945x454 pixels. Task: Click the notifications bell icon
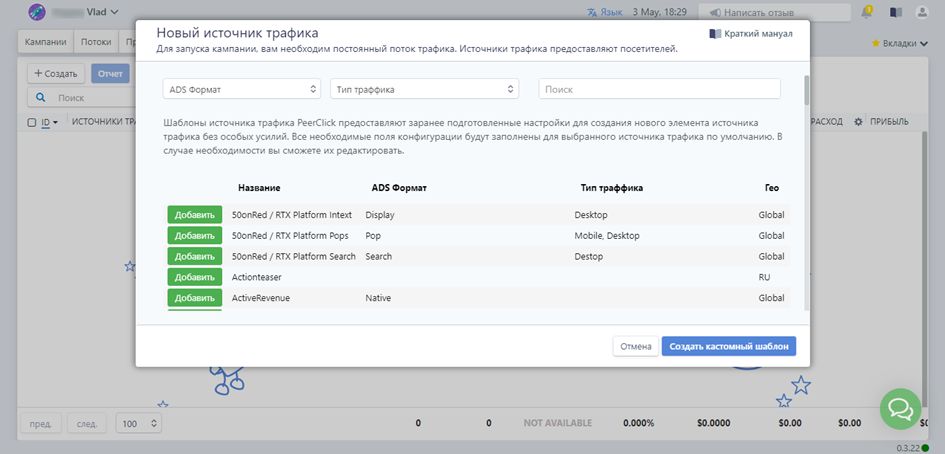[866, 13]
